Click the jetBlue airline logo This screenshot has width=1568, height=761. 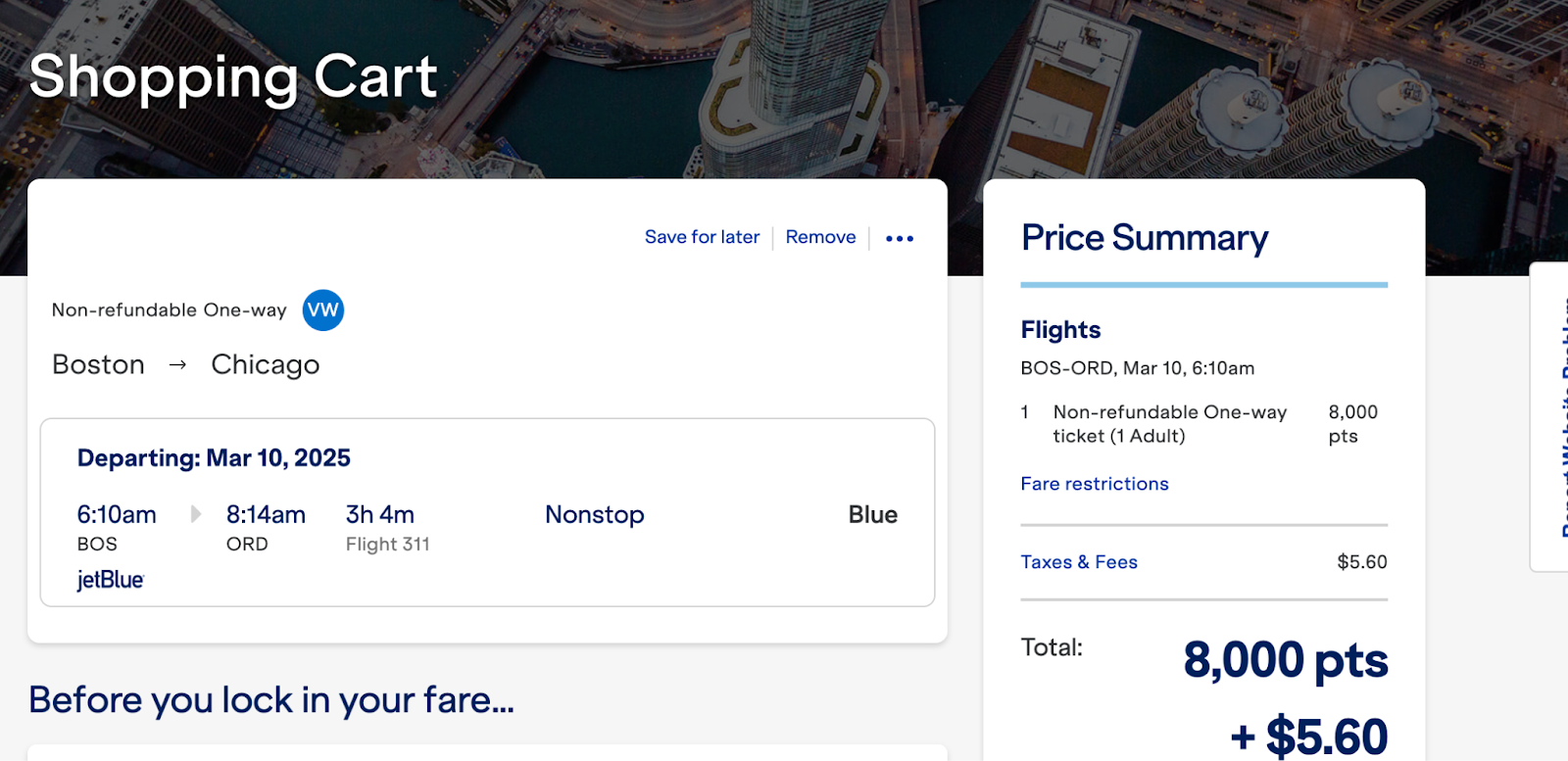pos(111,580)
